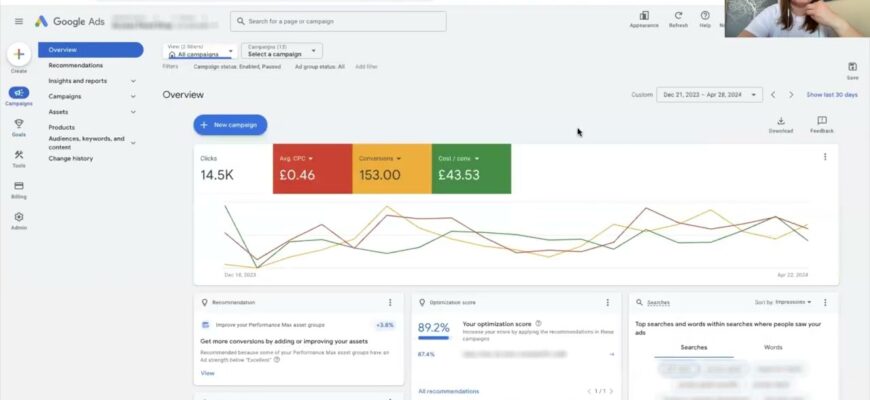Open Tools in the left sidebar
The width and height of the screenshot is (870, 400).
click(x=19, y=155)
